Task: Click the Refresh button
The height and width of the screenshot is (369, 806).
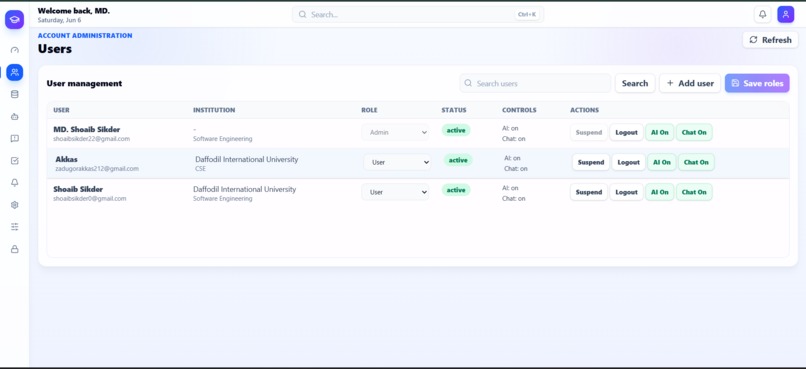Action: coord(770,40)
